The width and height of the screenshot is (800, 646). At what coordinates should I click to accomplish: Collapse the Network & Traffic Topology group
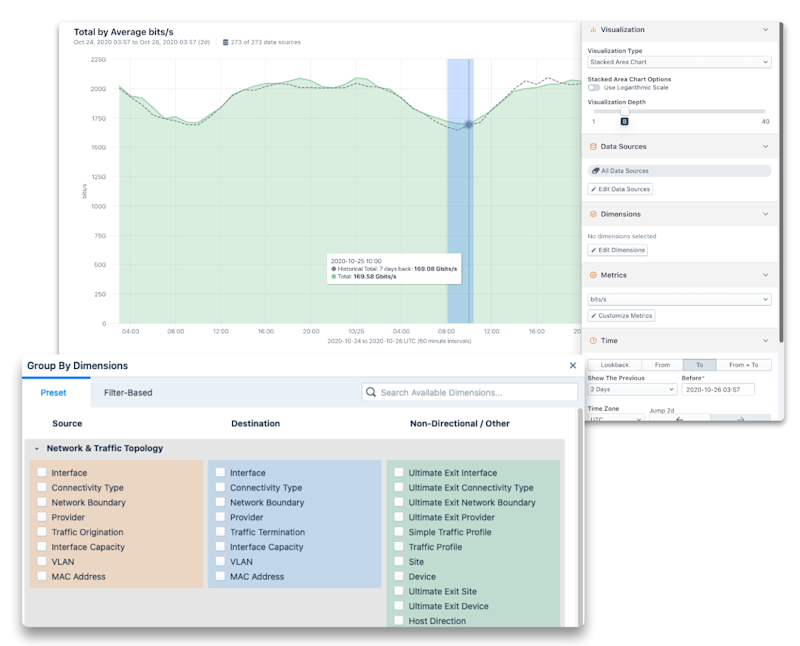coord(37,449)
